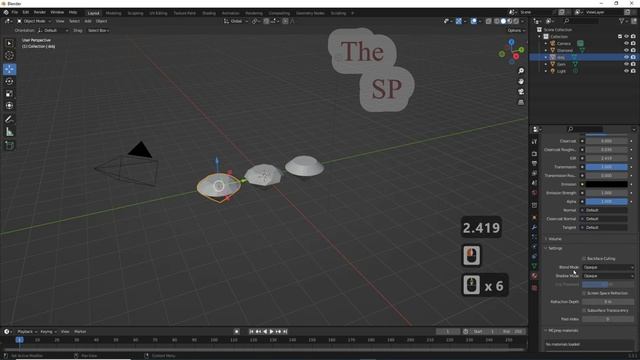This screenshot has width=640, height=360.
Task: Open the File menu
Action: (15, 13)
